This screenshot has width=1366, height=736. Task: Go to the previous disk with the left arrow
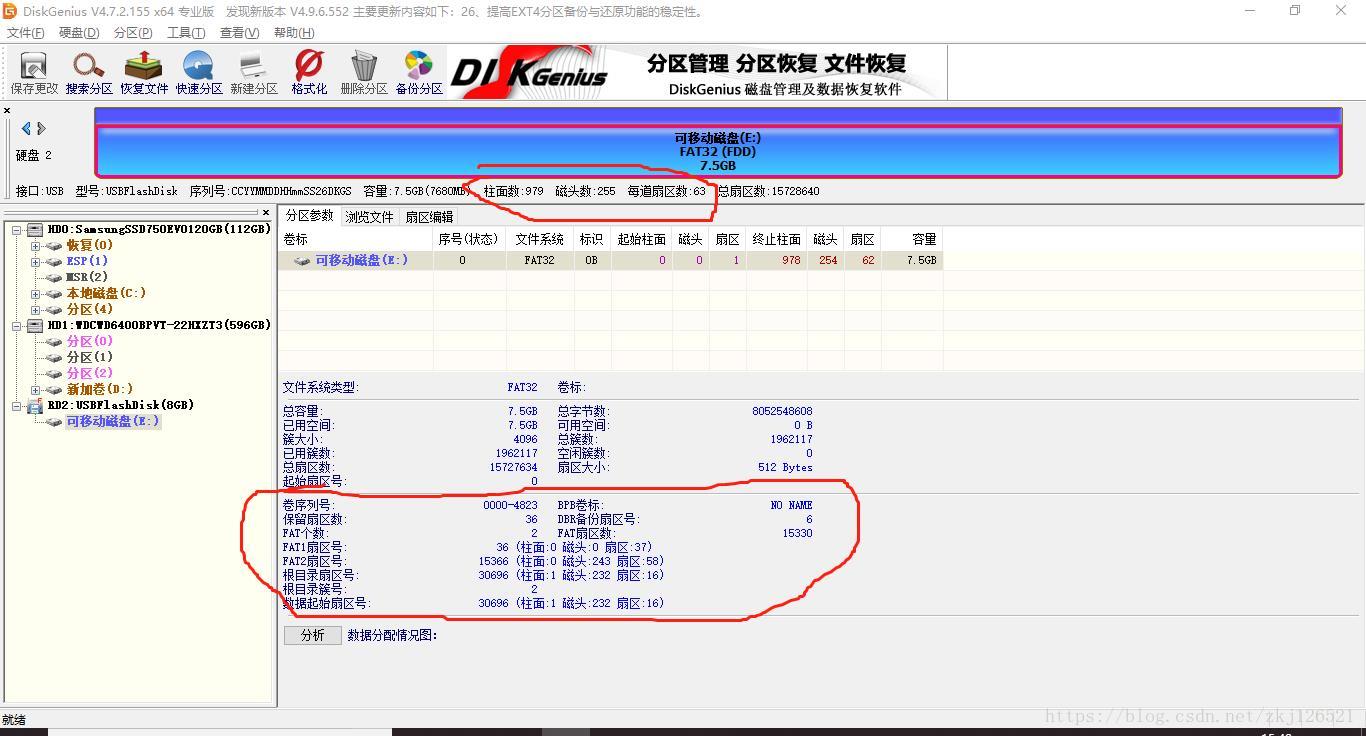coord(26,128)
